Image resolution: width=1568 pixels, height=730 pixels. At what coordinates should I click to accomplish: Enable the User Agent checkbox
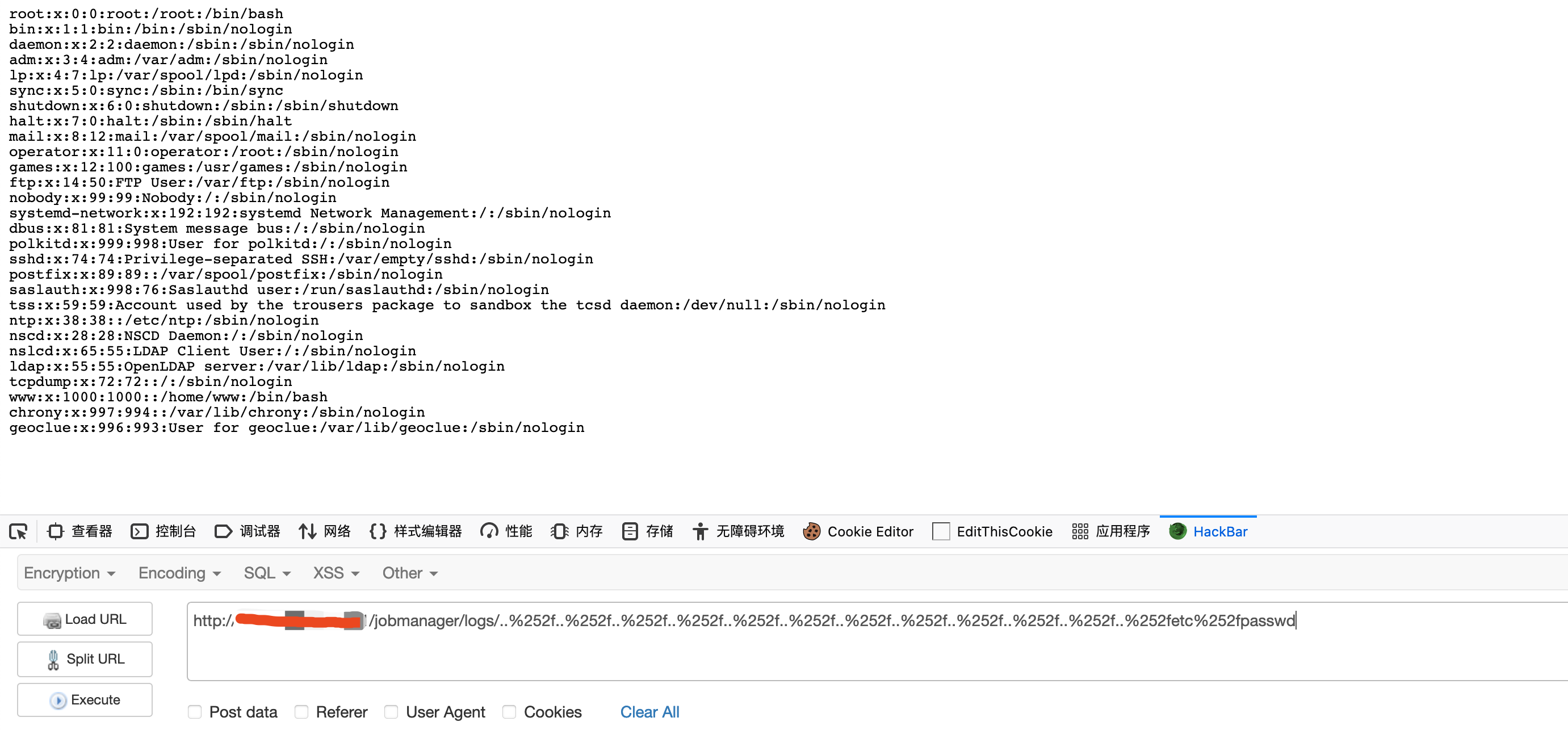tap(391, 712)
